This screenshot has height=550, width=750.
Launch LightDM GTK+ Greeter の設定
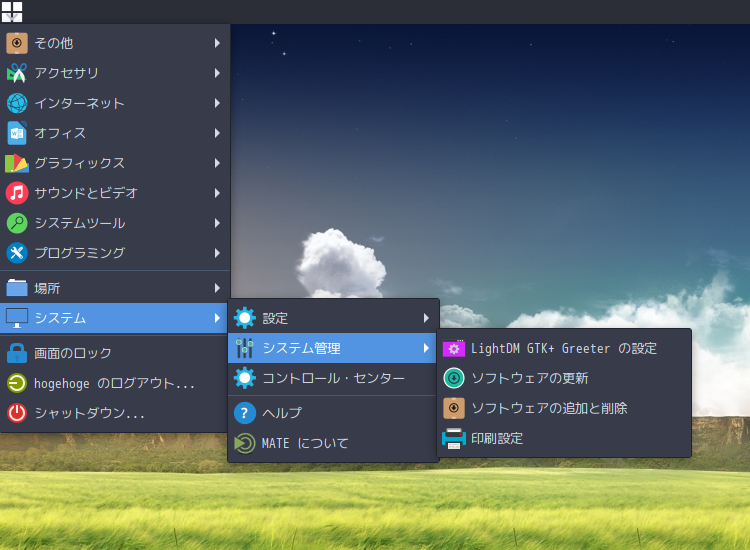(x=564, y=348)
